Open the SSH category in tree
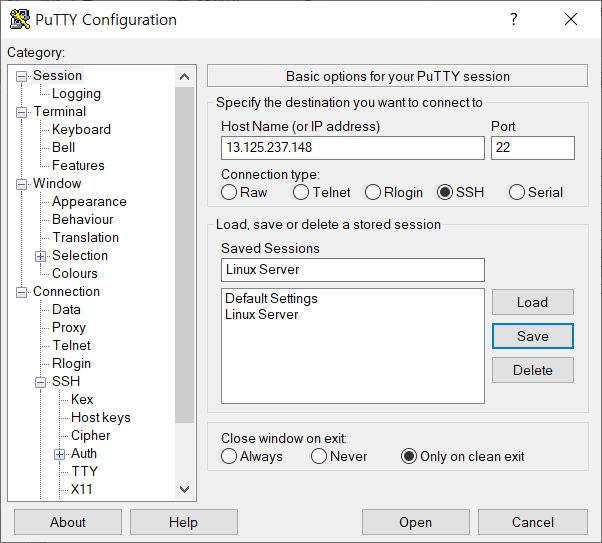 (66, 381)
